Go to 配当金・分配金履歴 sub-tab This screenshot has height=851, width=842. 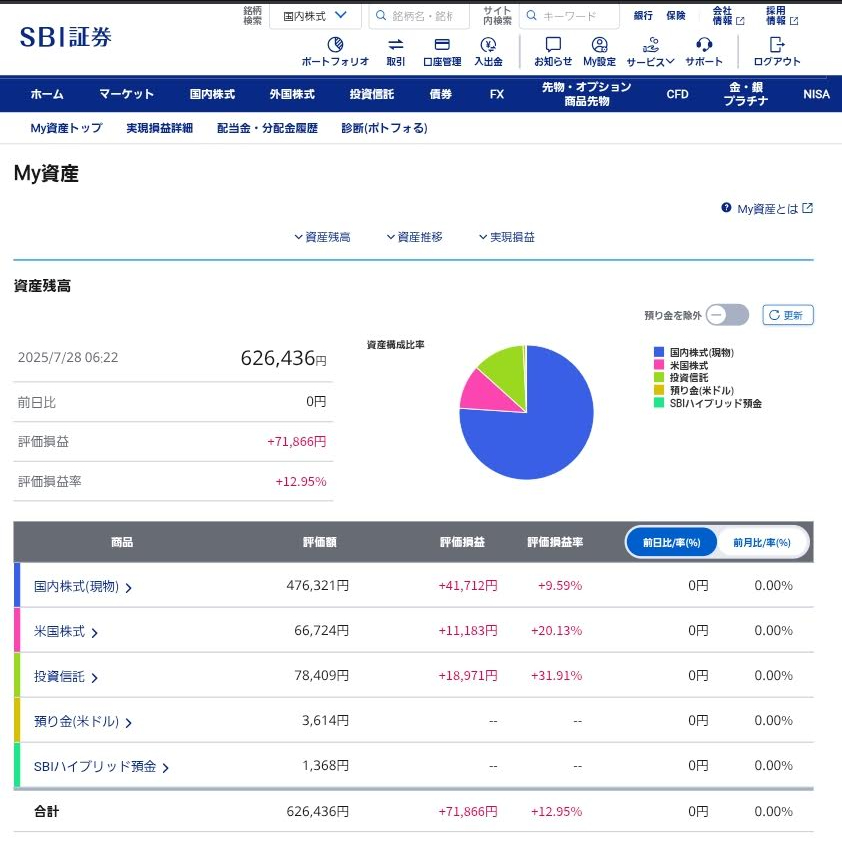pos(267,128)
